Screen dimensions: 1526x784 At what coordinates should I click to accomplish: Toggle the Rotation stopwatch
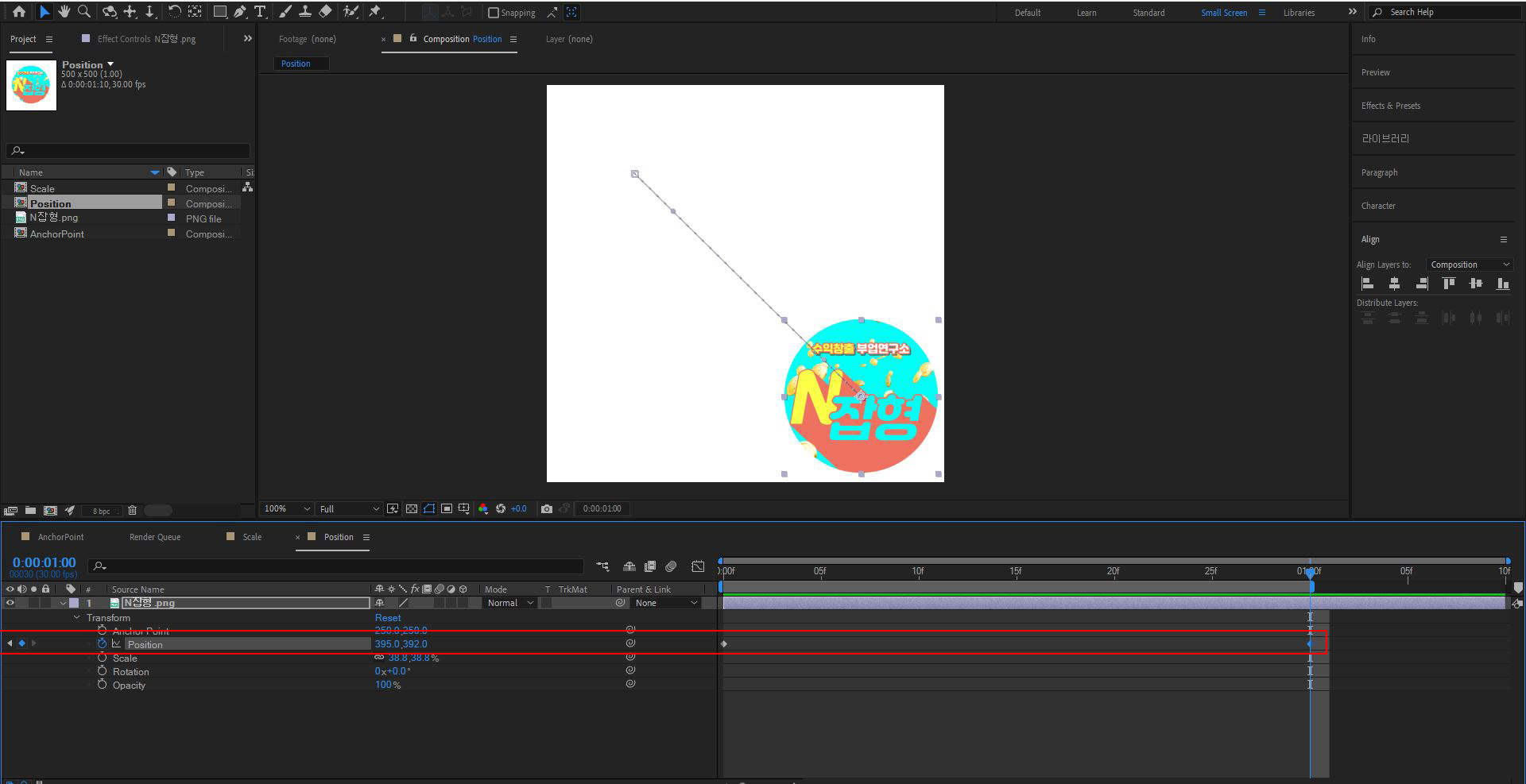102,671
